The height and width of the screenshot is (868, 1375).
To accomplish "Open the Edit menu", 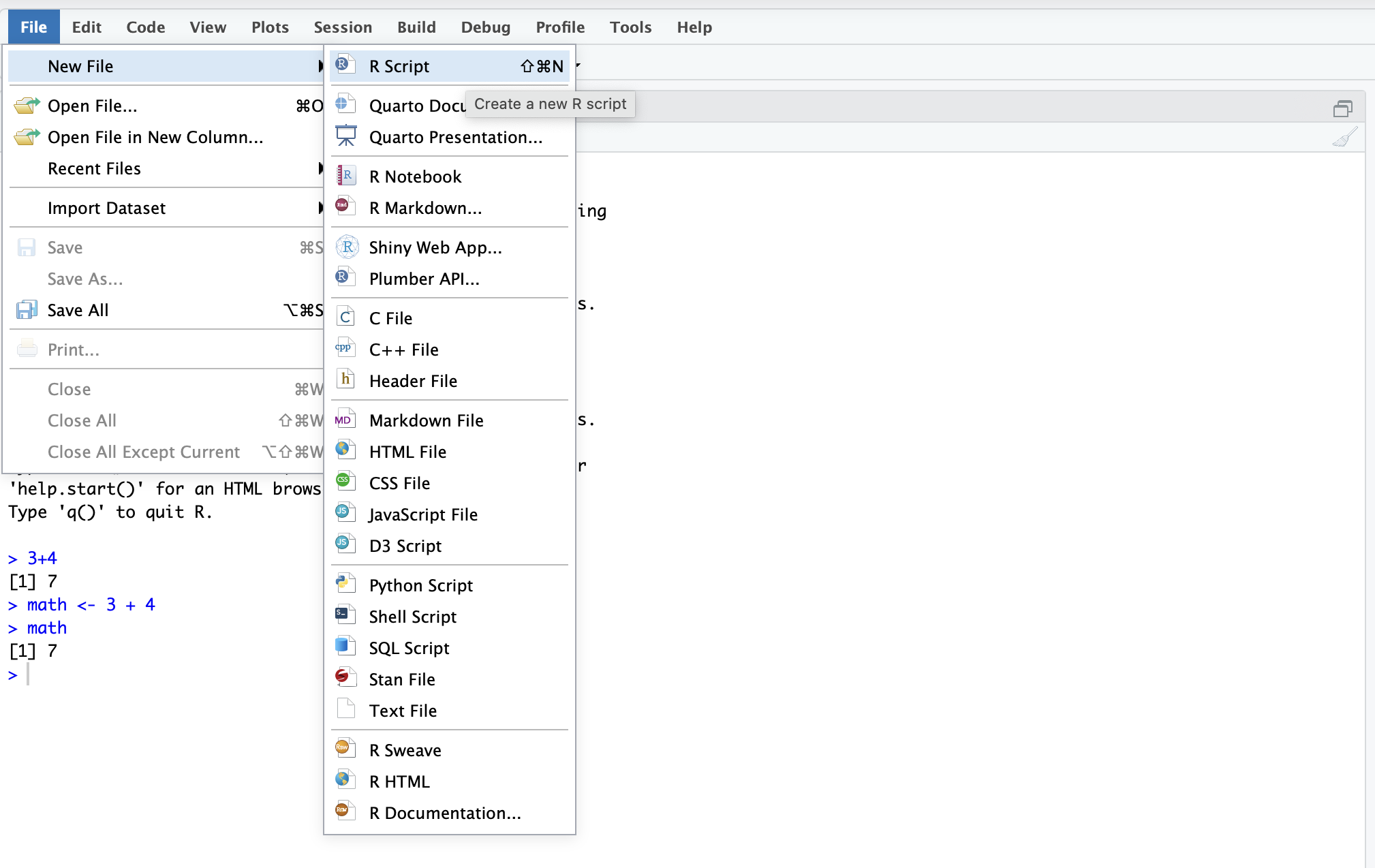I will coord(87,27).
